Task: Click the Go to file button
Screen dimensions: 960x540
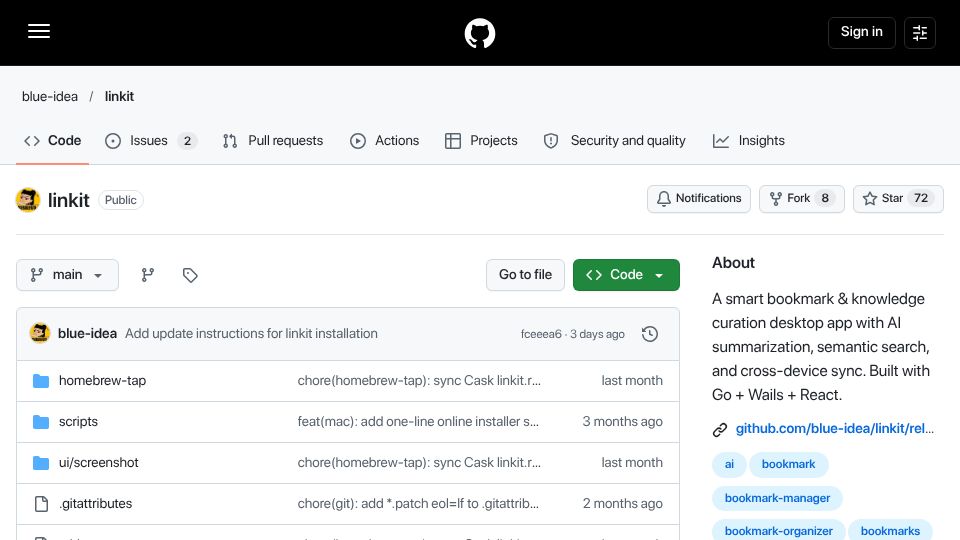Action: pyautogui.click(x=525, y=275)
